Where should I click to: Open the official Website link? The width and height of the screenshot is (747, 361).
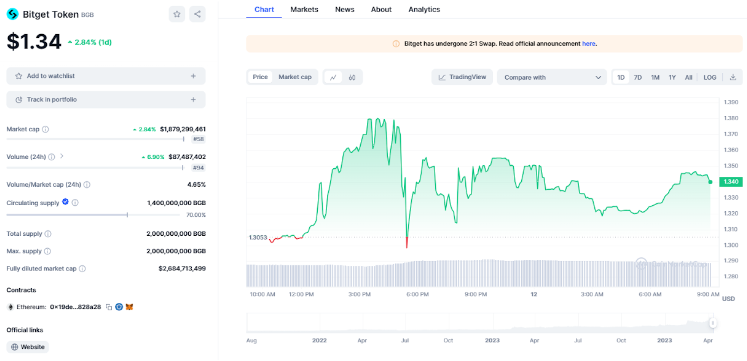pos(28,347)
